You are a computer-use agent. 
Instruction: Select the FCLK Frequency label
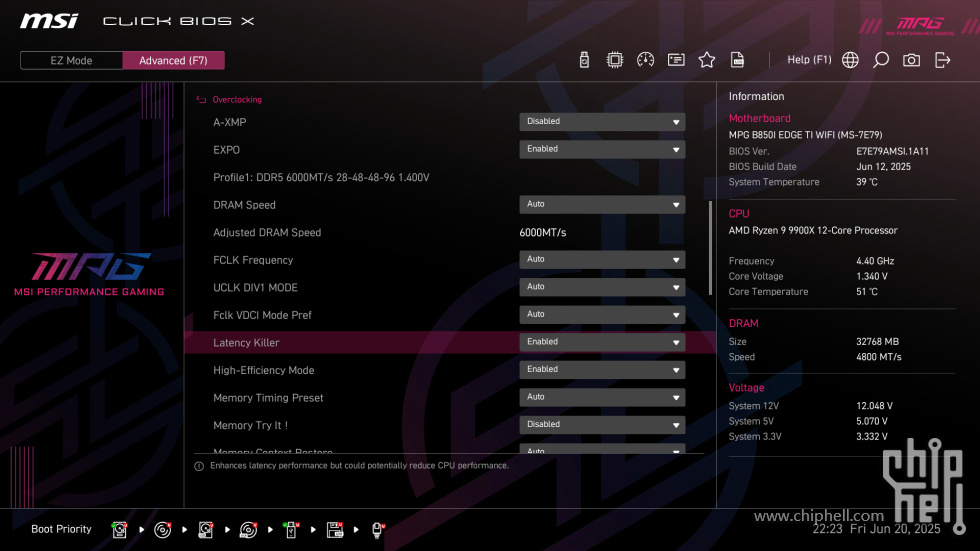(253, 260)
